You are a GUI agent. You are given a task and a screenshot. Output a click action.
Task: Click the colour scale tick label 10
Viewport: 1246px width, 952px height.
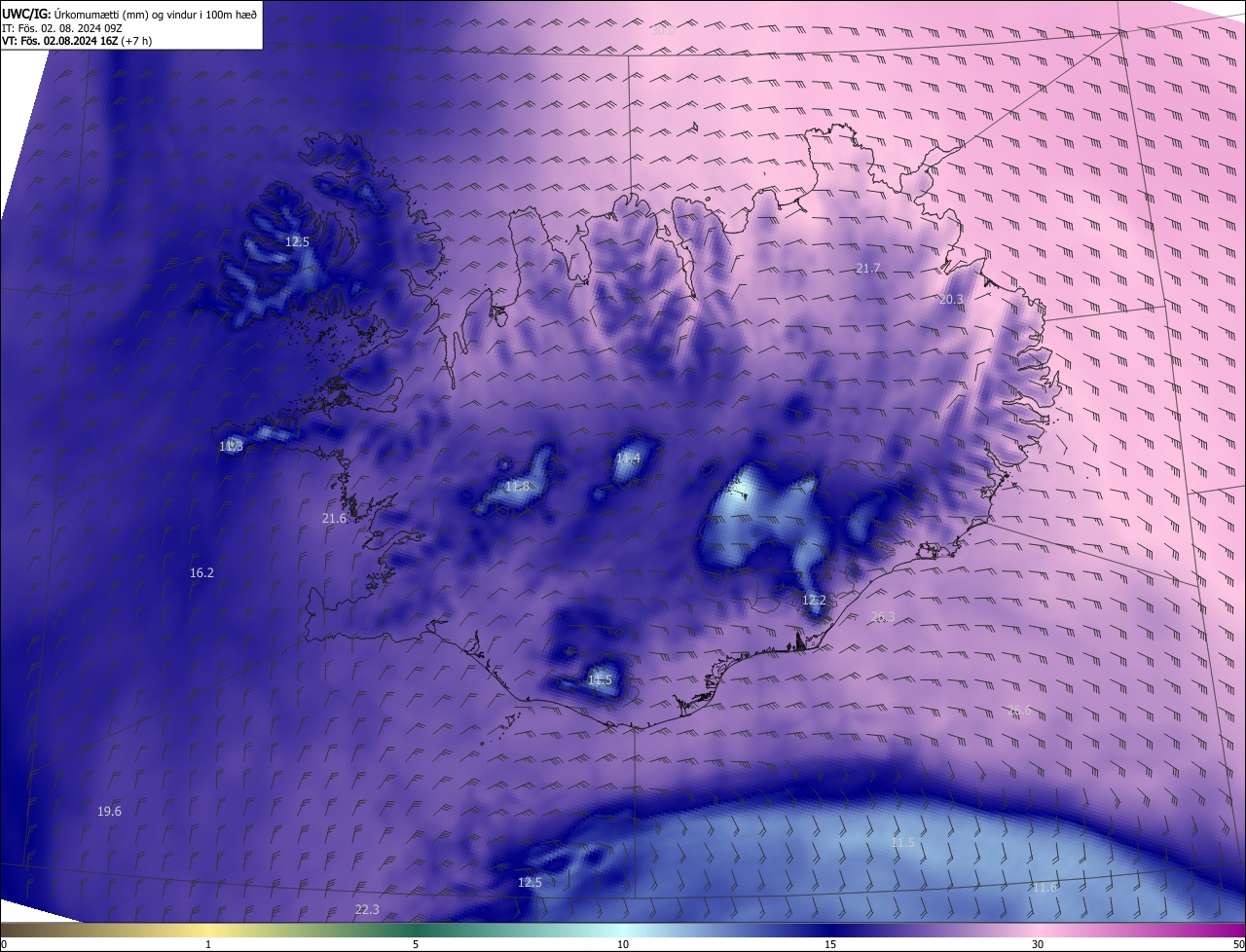(623, 945)
